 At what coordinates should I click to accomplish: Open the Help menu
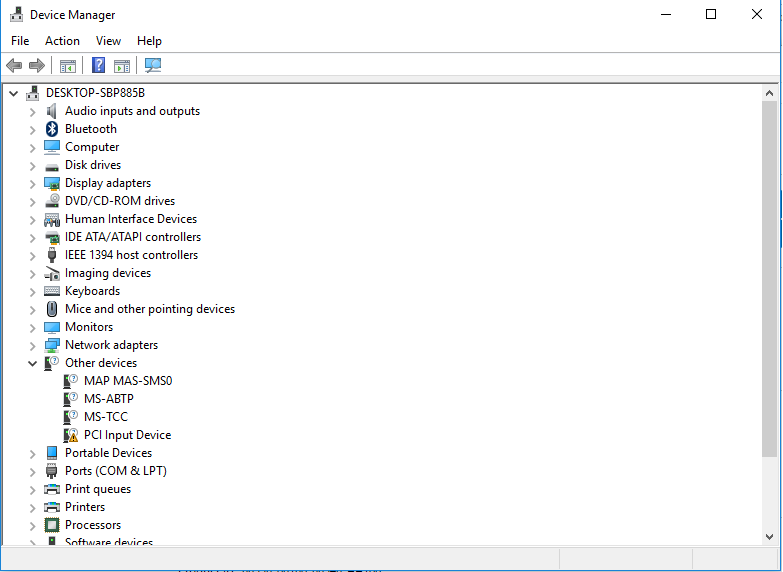149,41
